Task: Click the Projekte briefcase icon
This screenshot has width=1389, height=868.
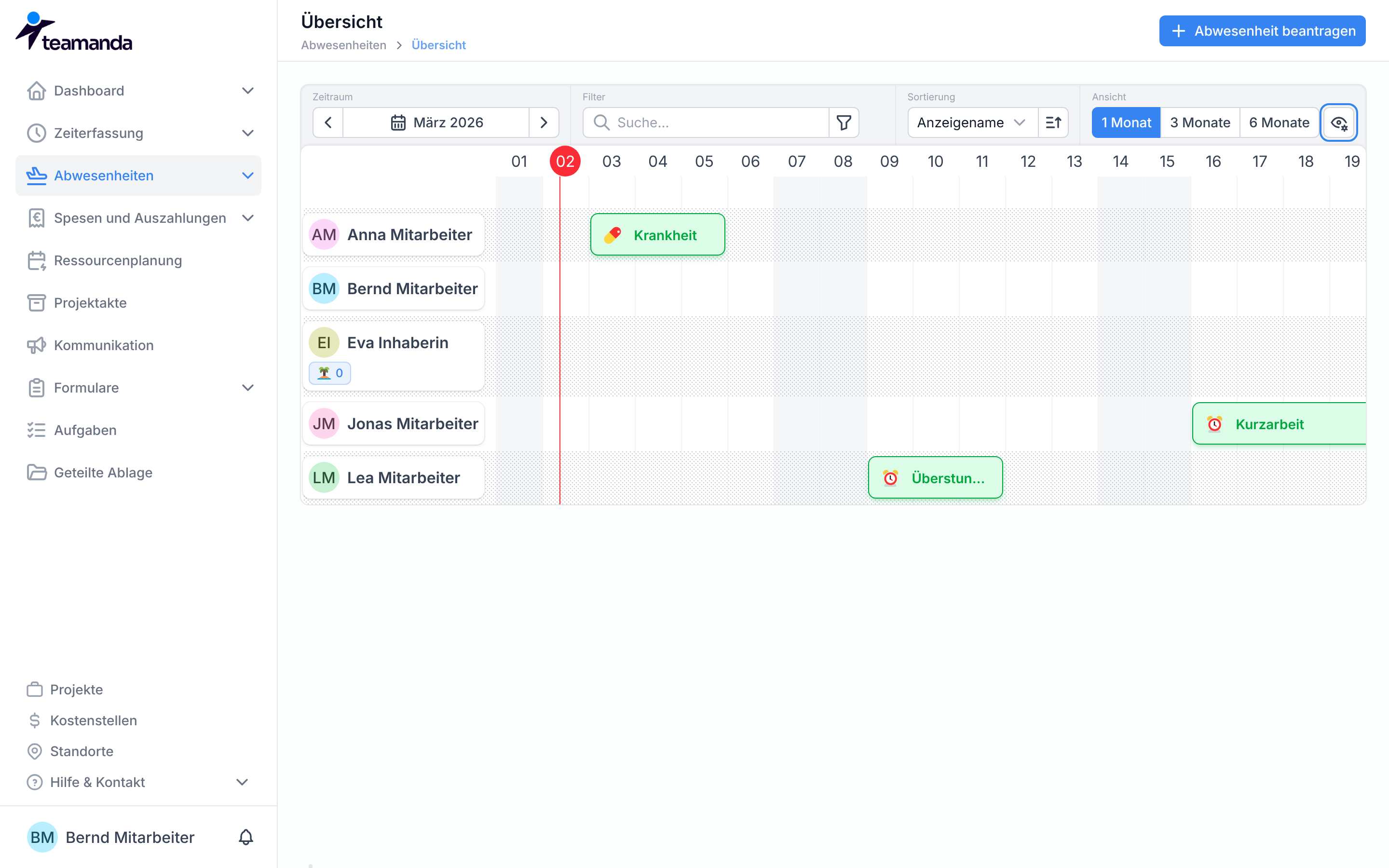Action: pyautogui.click(x=34, y=690)
